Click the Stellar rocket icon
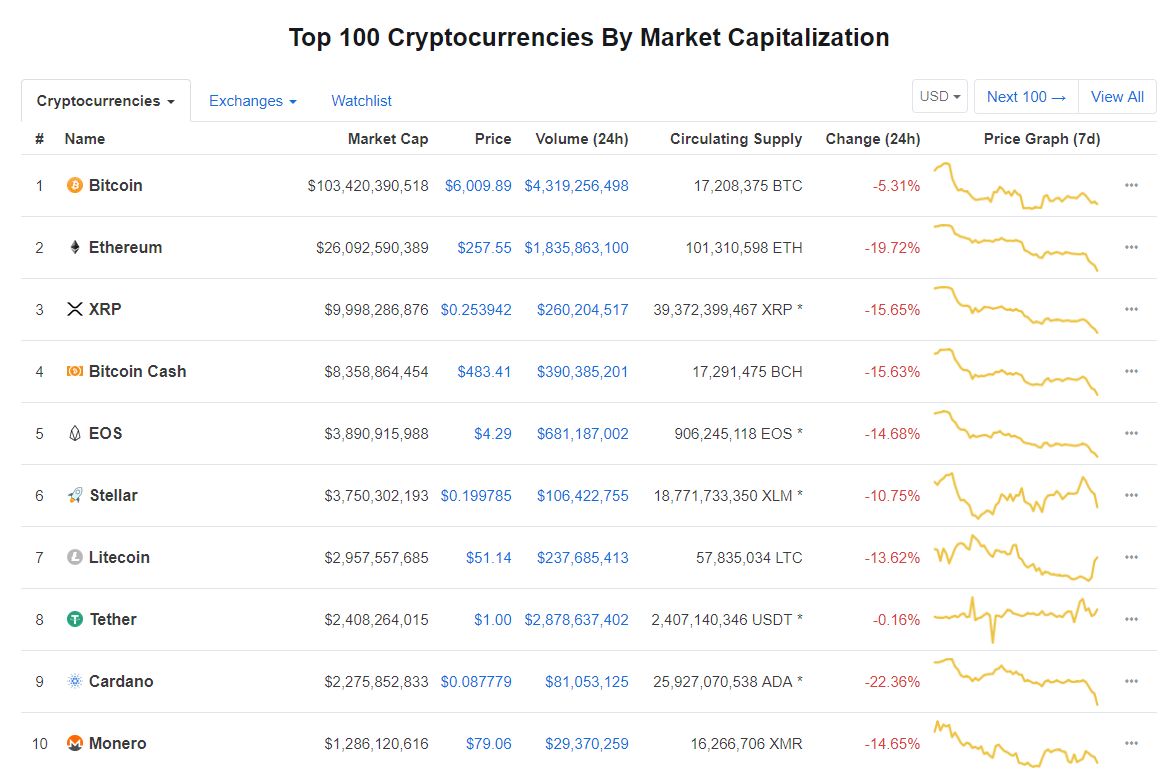Screen dimensions: 1167x774 tap(75, 495)
